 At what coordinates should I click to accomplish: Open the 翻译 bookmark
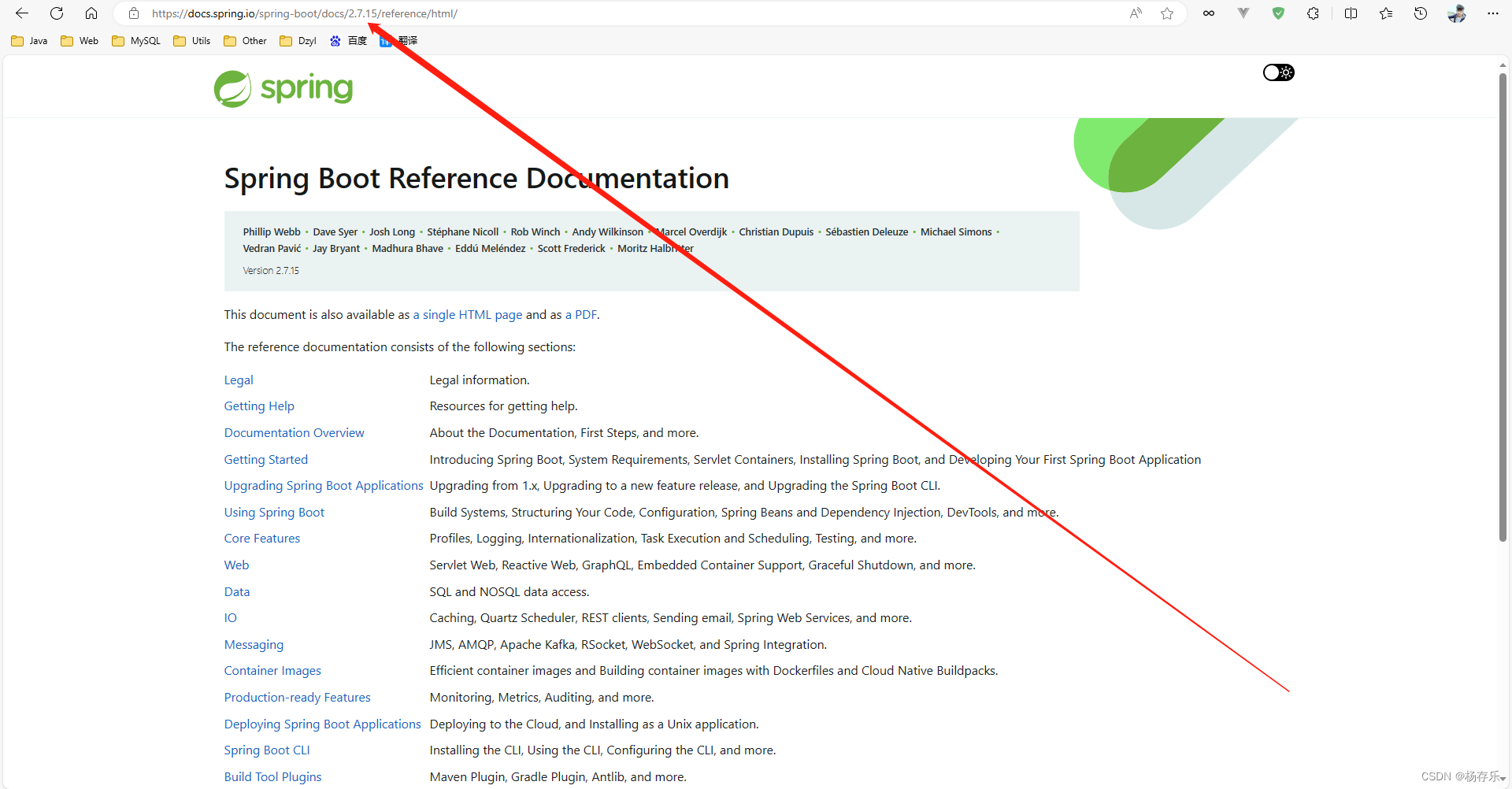(x=398, y=41)
